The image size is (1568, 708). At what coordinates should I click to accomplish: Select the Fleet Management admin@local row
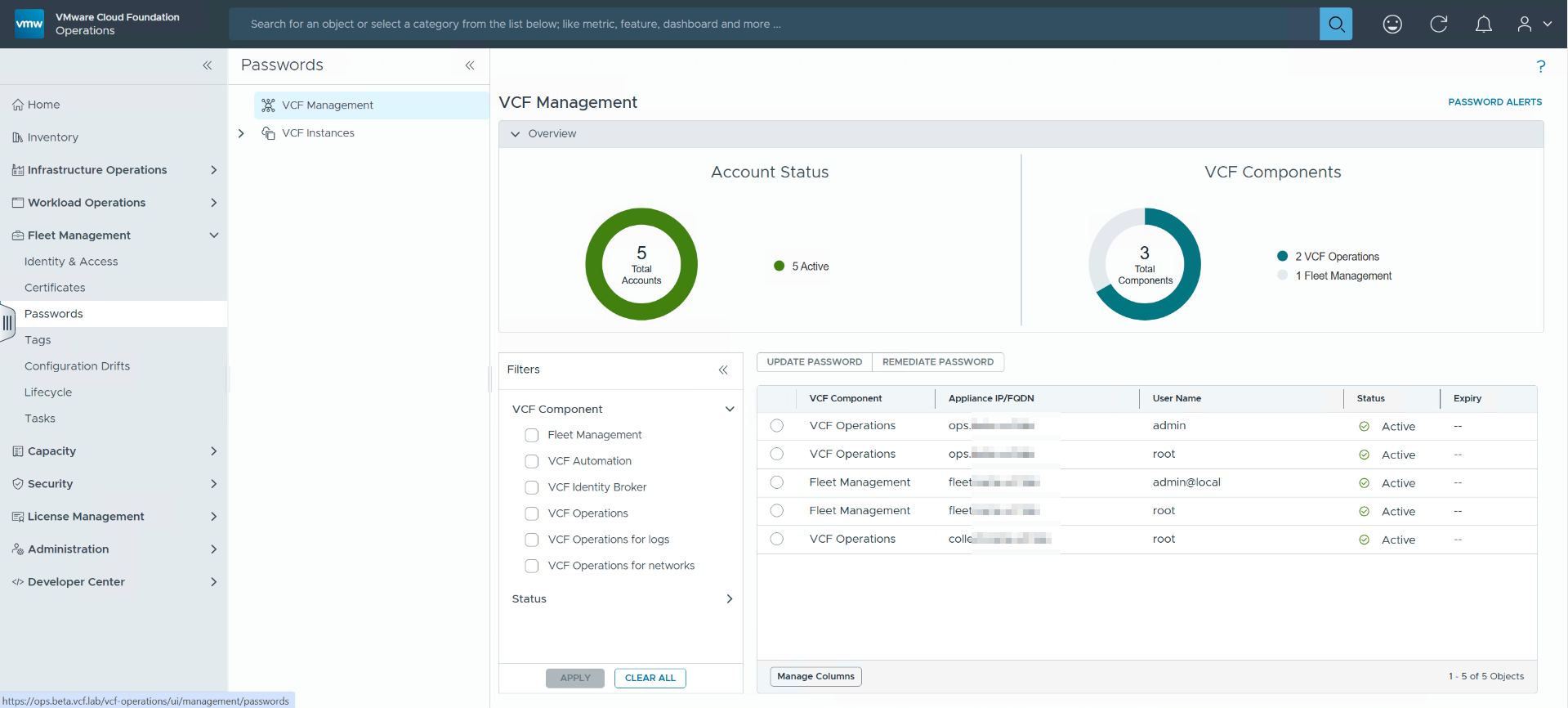point(777,482)
